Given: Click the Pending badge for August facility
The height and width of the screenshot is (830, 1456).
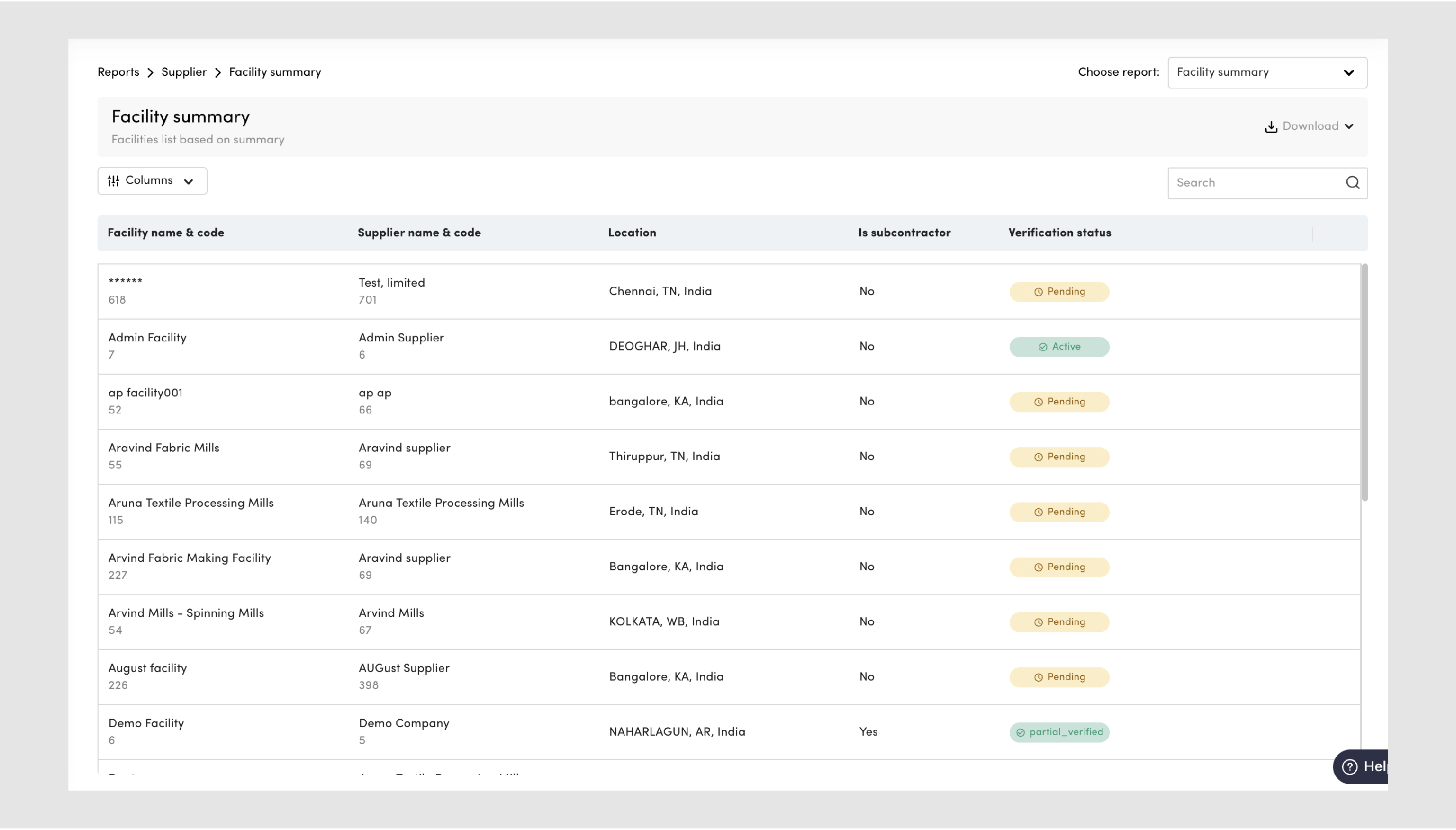Looking at the screenshot, I should 1059,677.
